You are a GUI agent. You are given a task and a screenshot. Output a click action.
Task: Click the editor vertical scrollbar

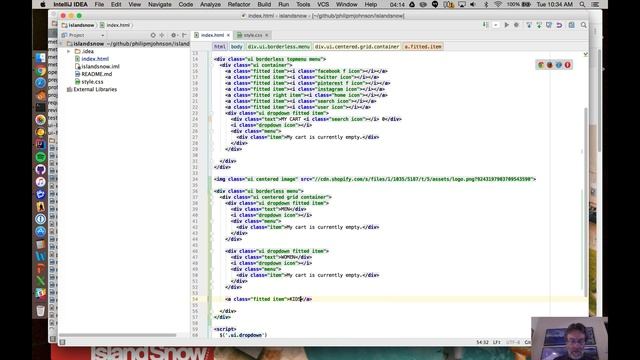point(586,202)
